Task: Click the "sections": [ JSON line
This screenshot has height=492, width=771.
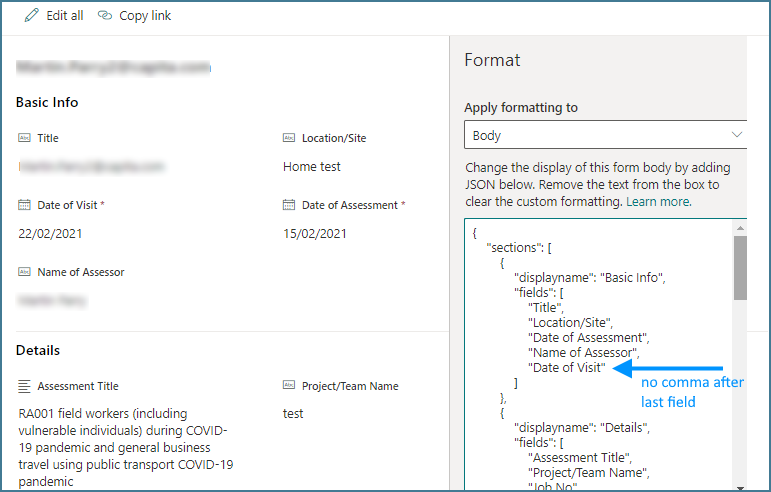Action: pos(519,248)
